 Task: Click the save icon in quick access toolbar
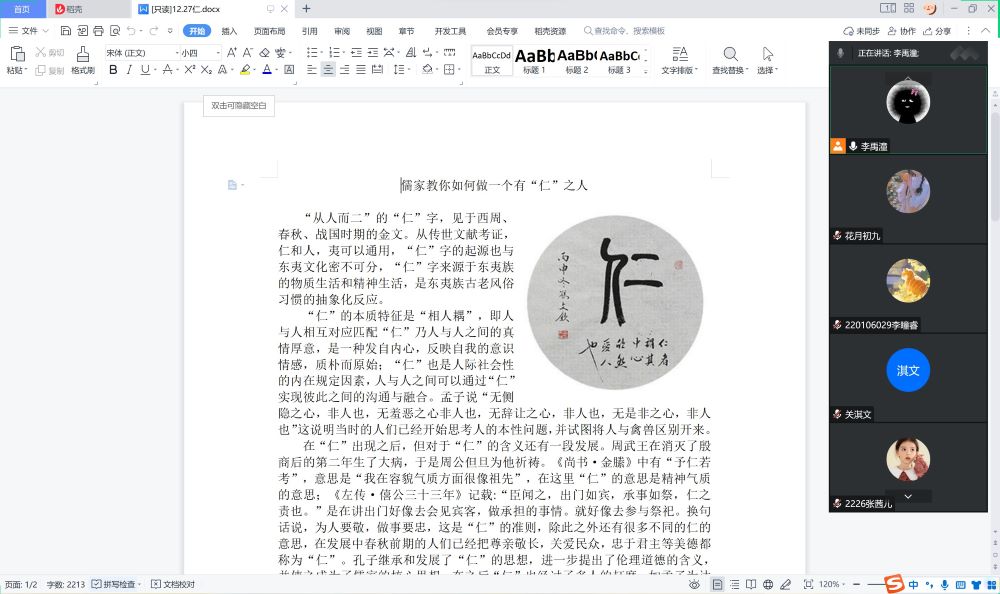65,31
